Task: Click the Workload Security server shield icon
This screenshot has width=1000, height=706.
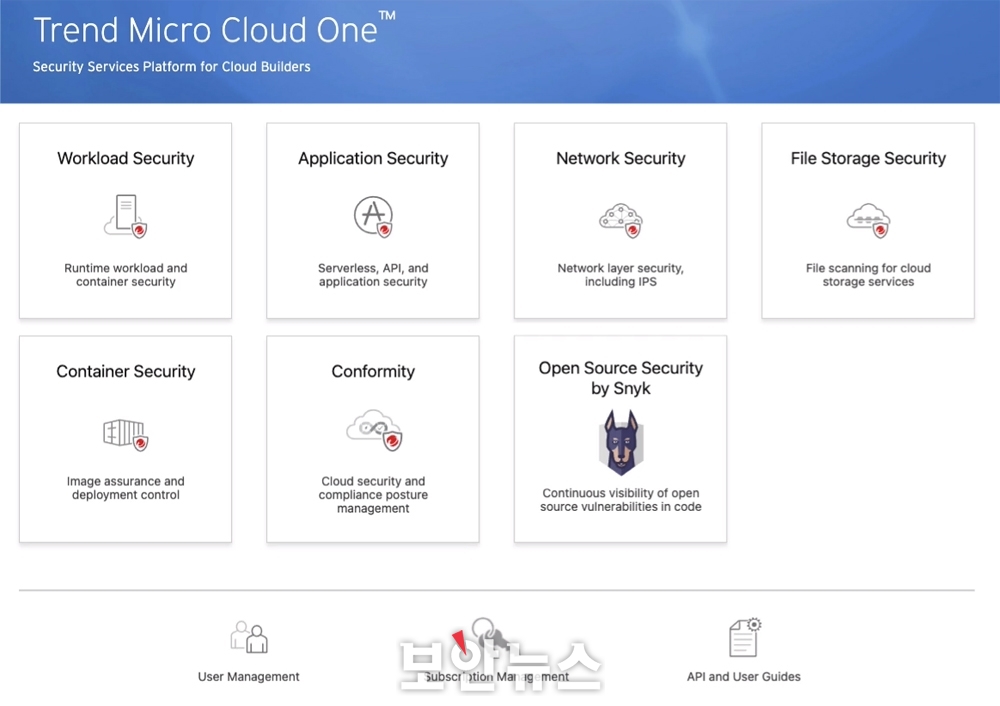Action: coord(126,216)
